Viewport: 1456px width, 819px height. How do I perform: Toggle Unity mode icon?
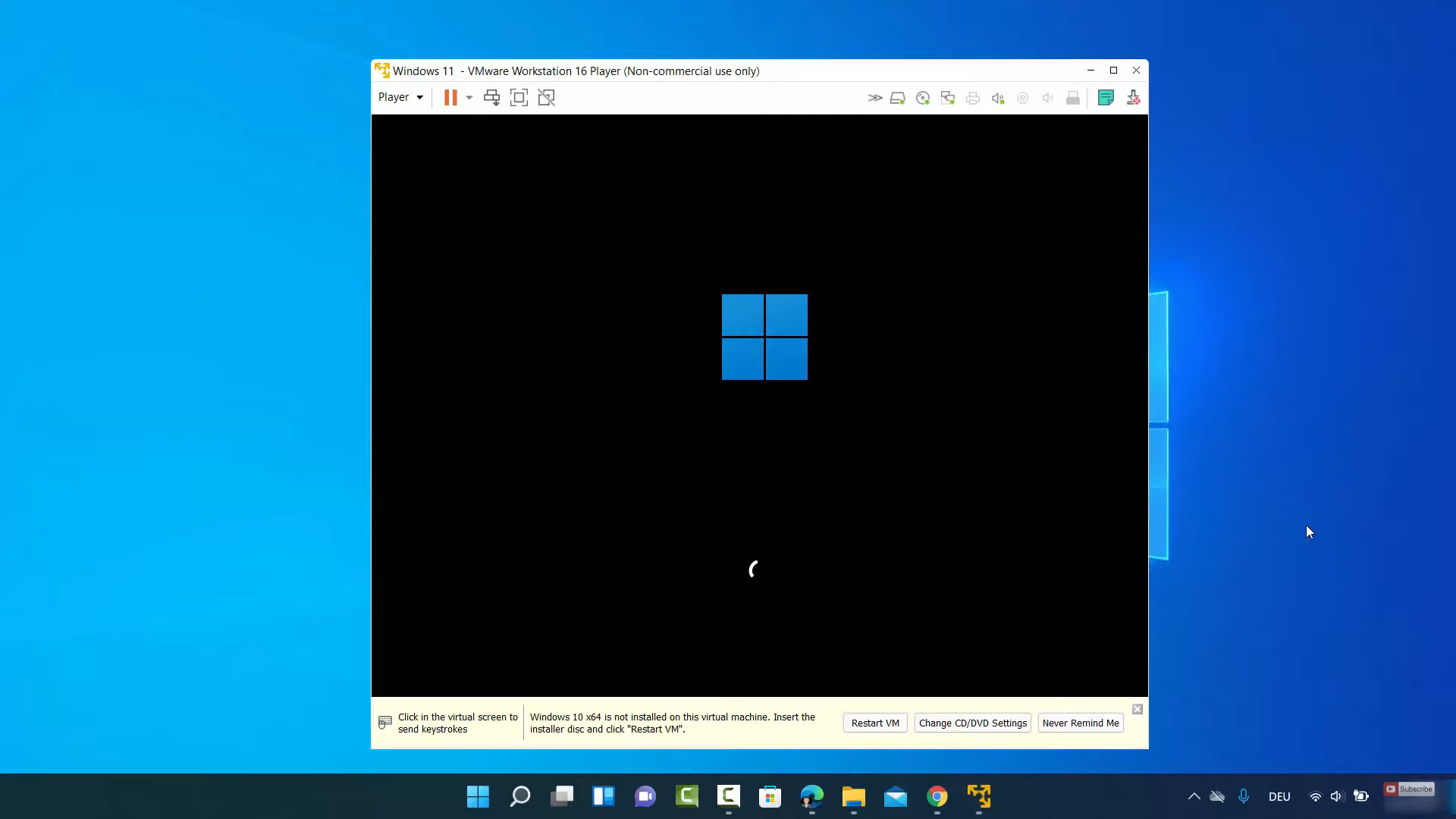coord(546,97)
